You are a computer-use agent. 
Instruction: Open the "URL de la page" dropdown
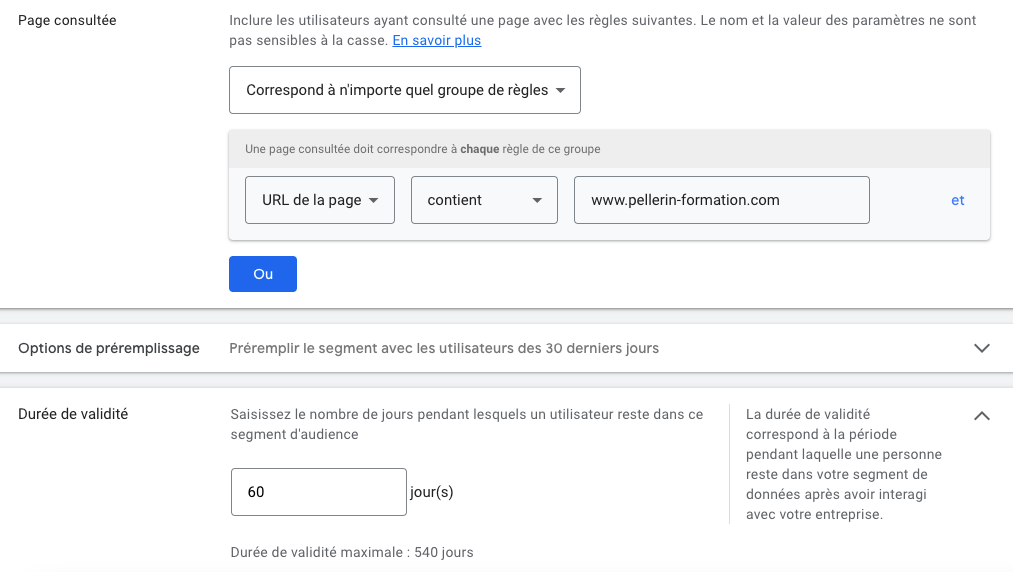click(x=311, y=200)
